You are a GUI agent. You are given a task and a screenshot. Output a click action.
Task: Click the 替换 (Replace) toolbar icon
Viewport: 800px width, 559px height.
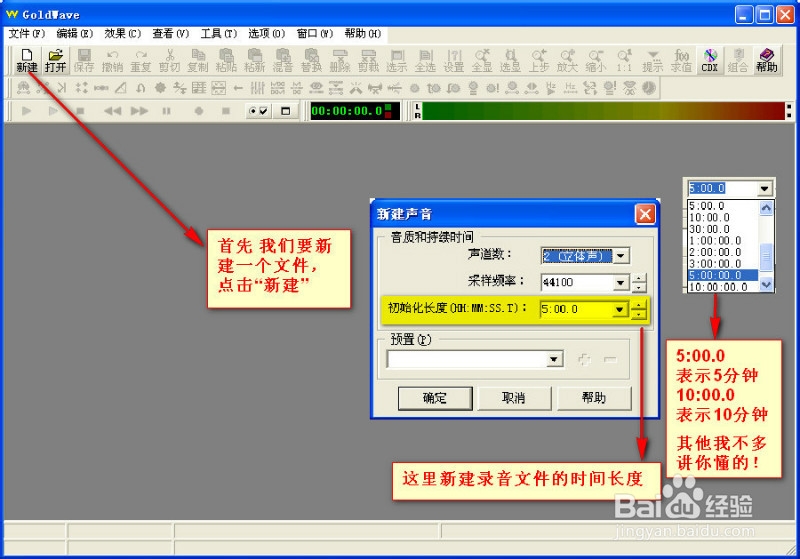point(311,60)
